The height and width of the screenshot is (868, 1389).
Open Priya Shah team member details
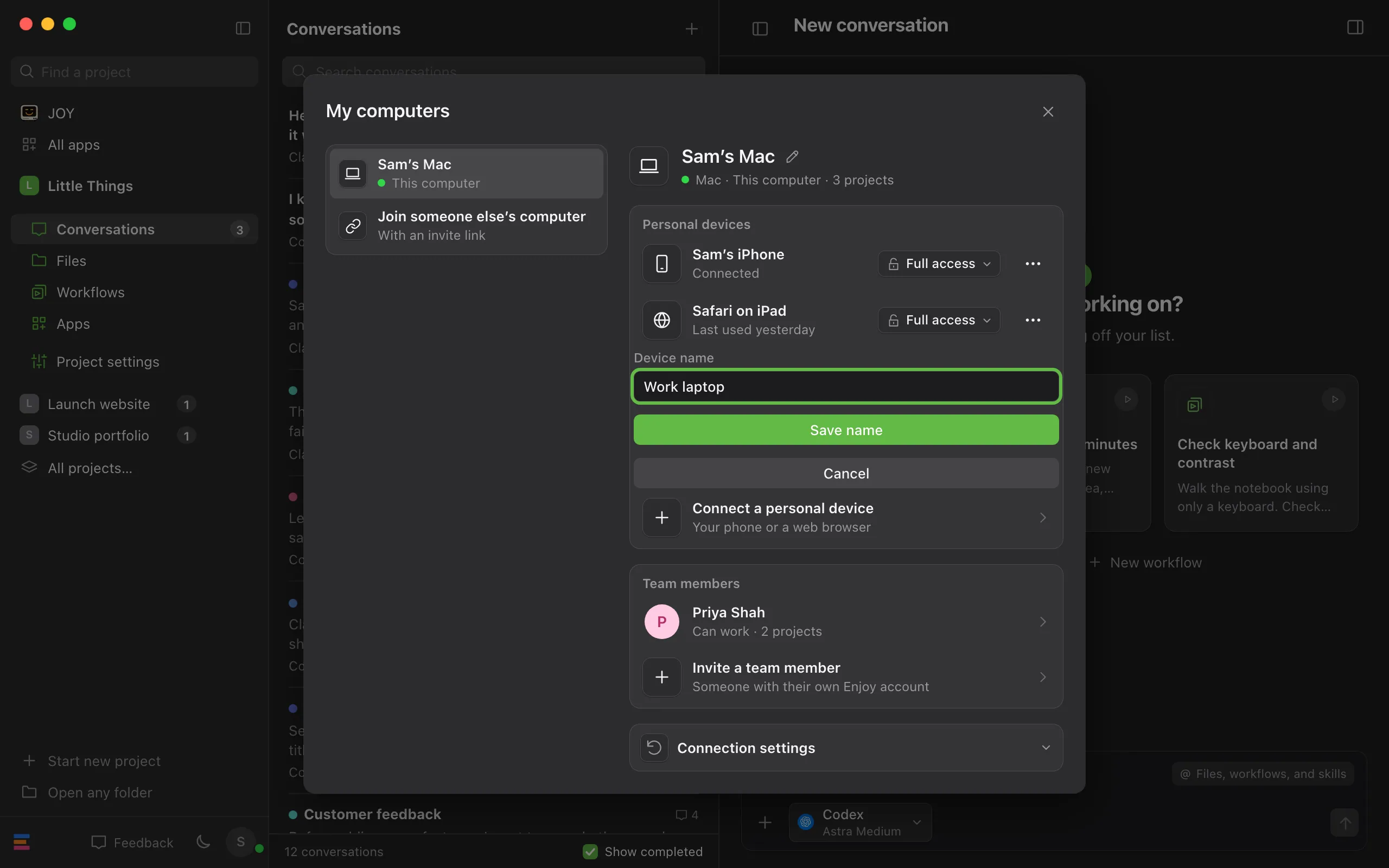[846, 622]
